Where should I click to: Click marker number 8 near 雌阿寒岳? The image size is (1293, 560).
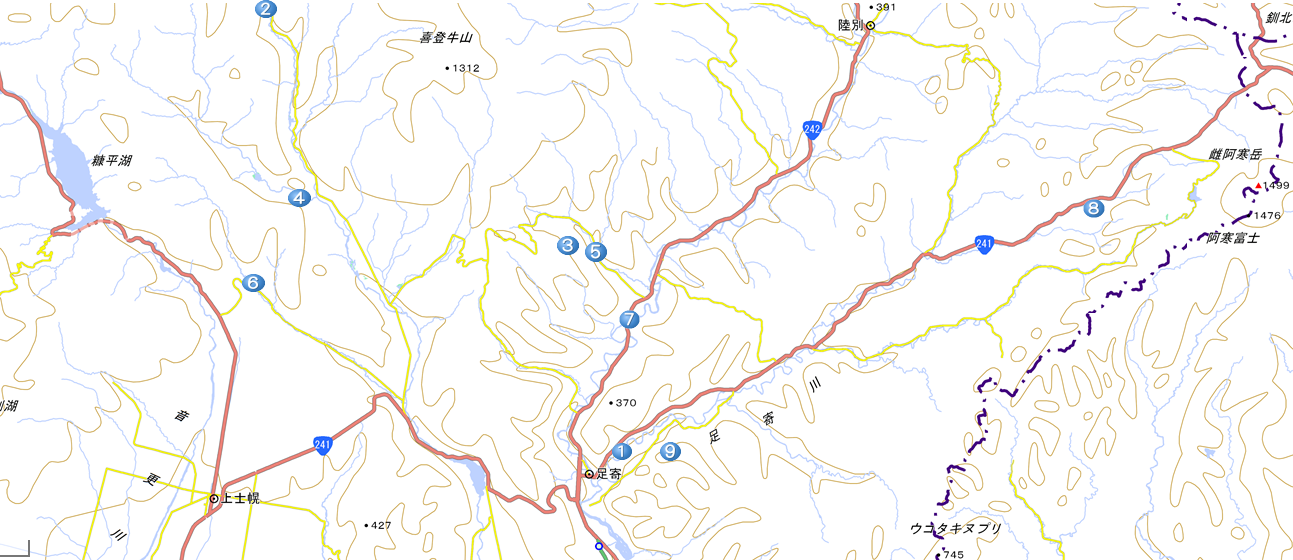[1093, 208]
